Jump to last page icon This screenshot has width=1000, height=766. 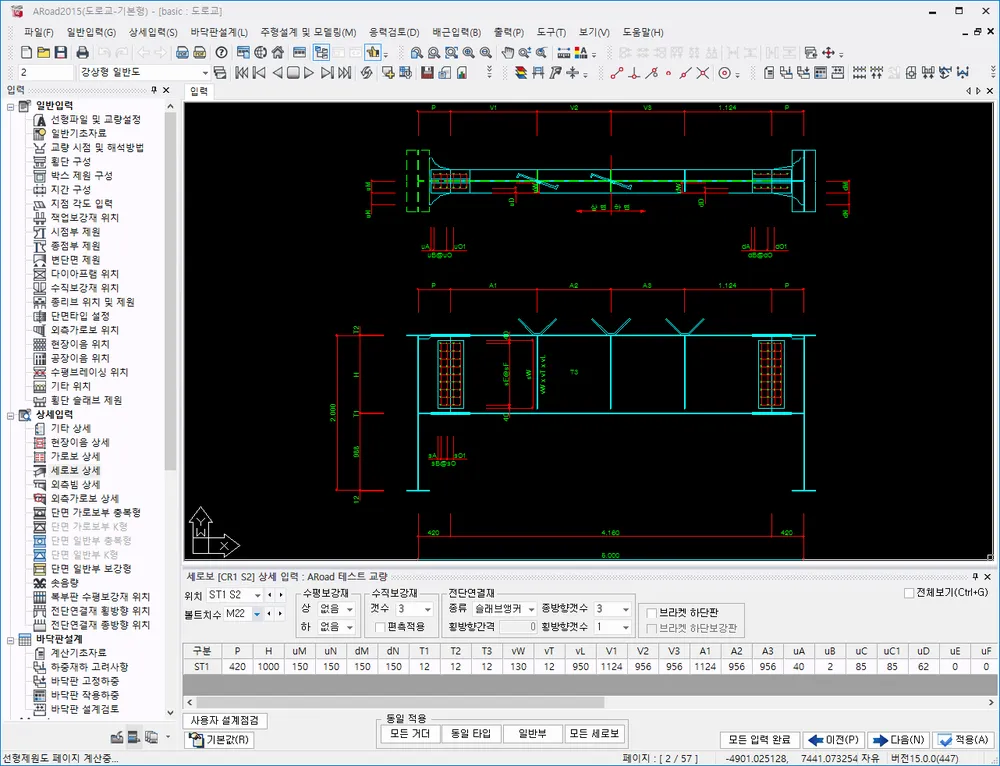(345, 73)
